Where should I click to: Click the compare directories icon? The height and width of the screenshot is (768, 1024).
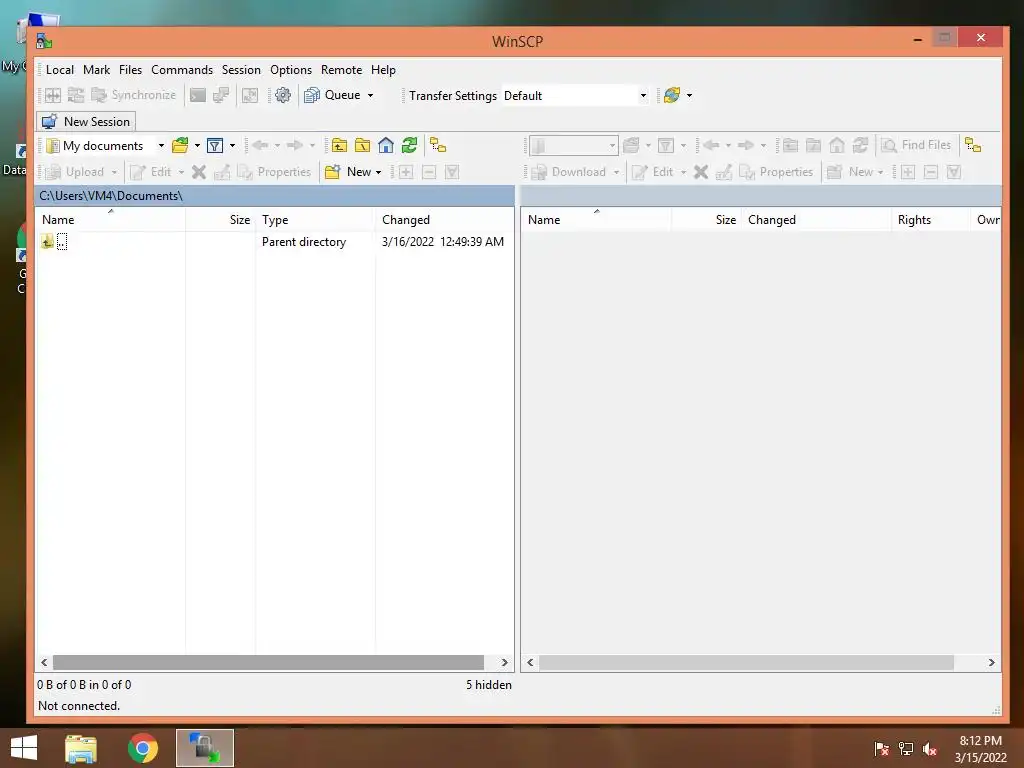[53, 95]
